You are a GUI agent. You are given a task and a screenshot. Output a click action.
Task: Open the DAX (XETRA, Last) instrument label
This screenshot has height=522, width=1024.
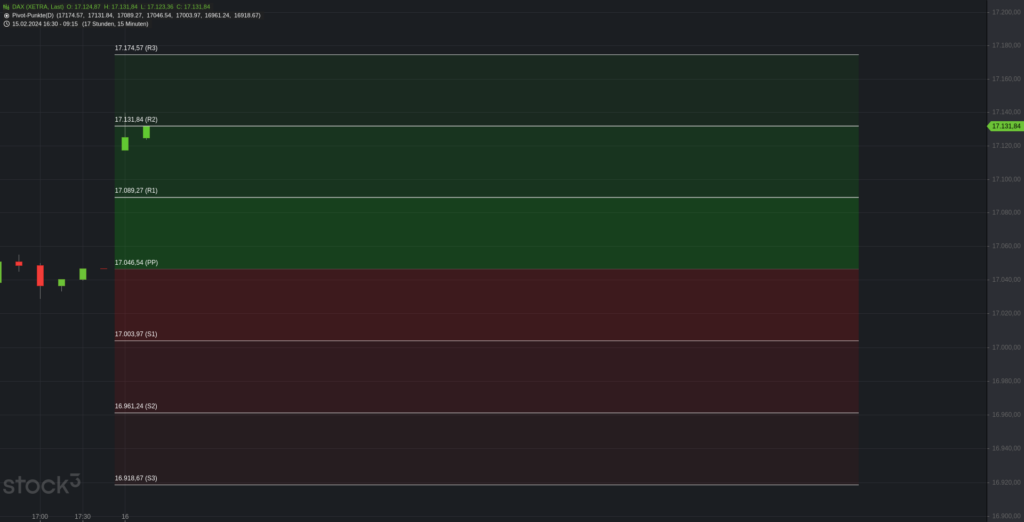pos(38,7)
